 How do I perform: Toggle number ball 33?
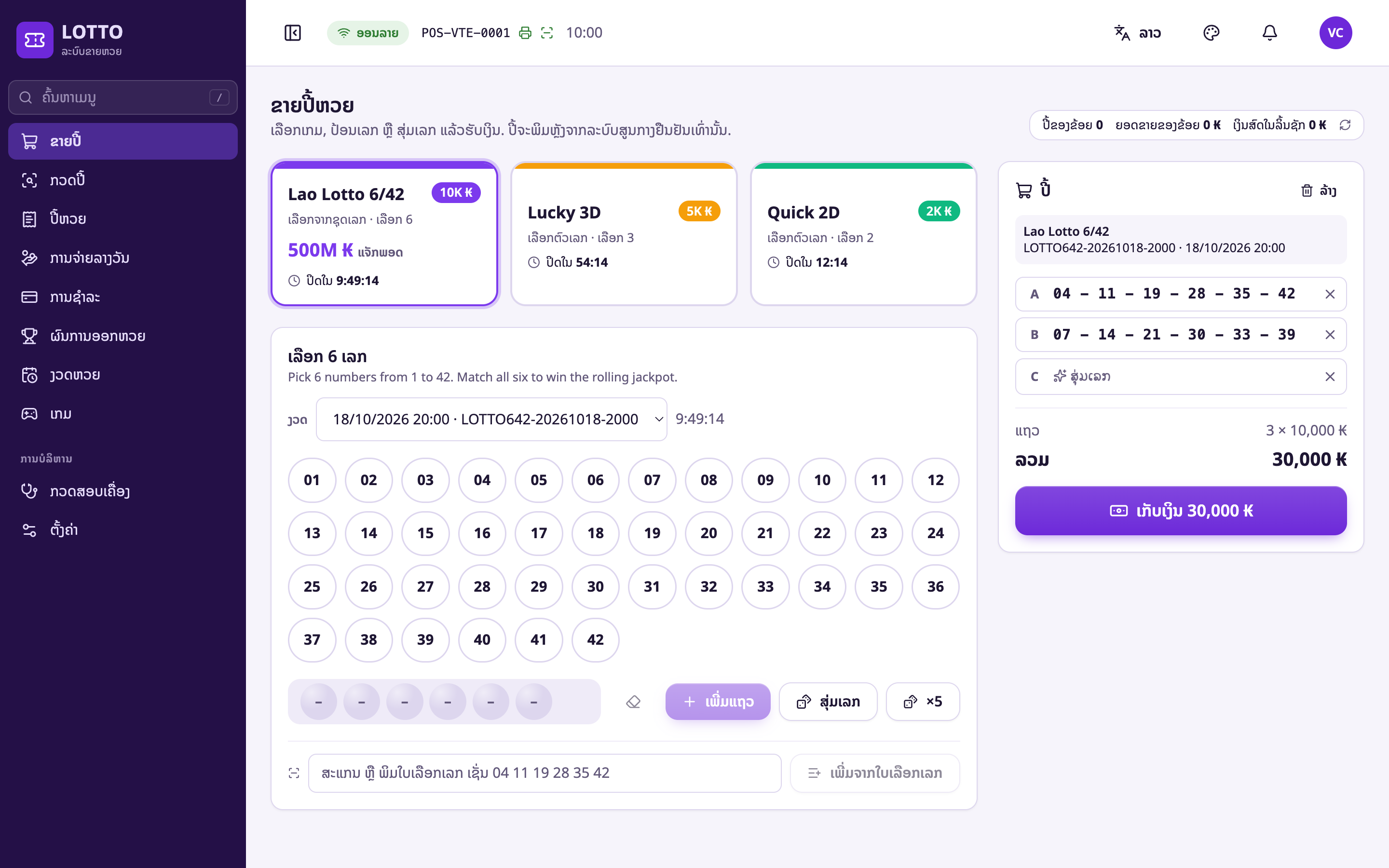(x=765, y=587)
